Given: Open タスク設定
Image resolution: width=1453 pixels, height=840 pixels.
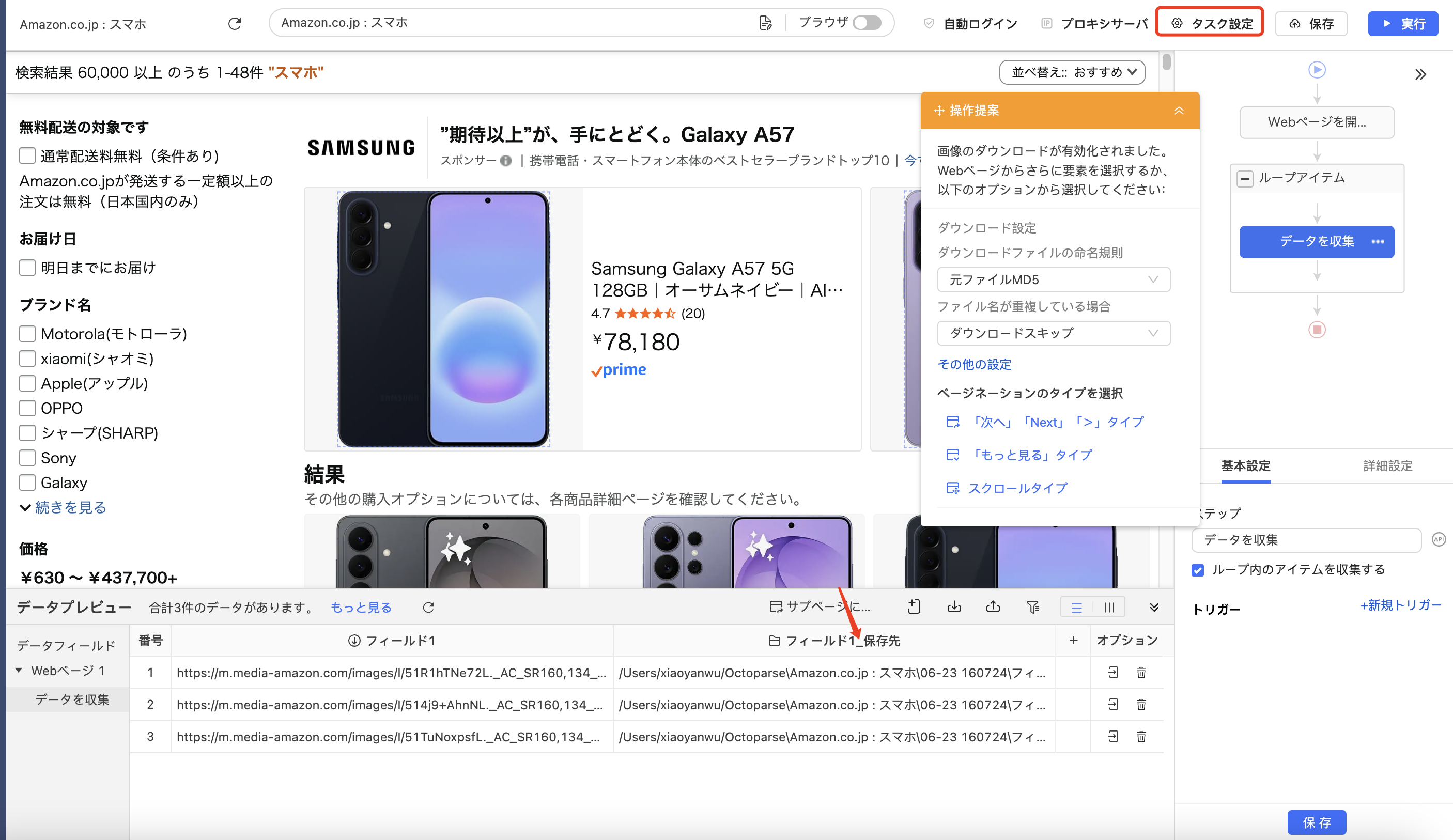Looking at the screenshot, I should tap(1210, 23).
